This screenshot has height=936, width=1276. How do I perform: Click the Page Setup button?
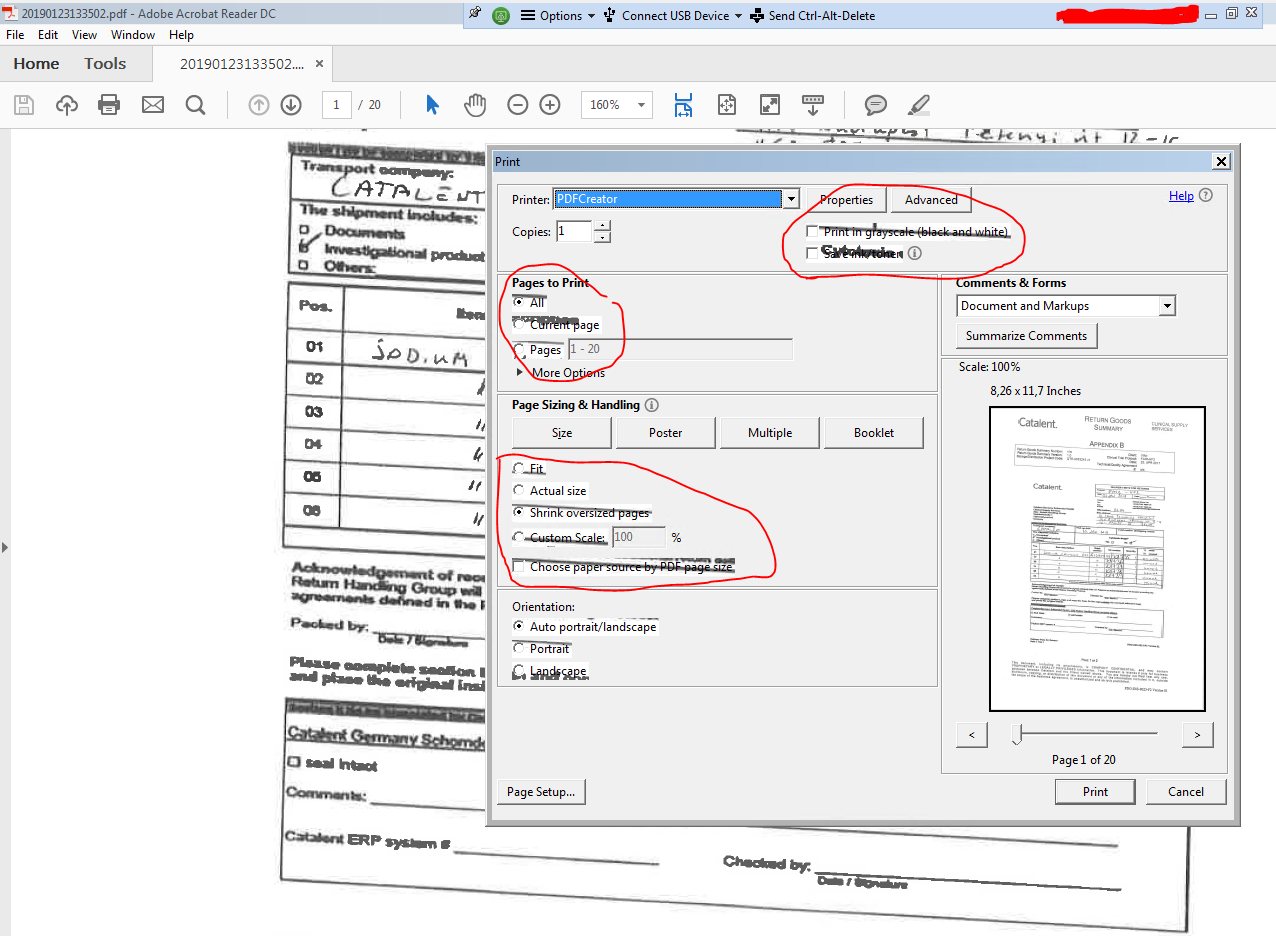tap(541, 792)
